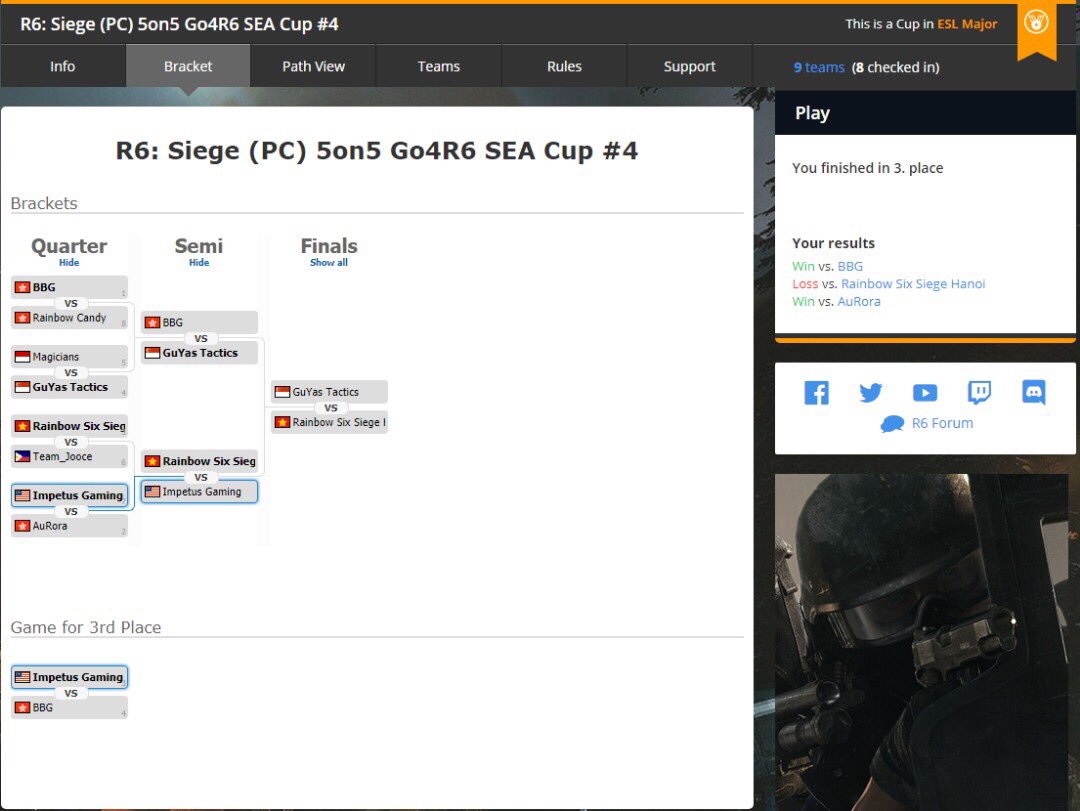1080x811 pixels.
Task: Open AuRora link in Your results
Action: click(859, 302)
